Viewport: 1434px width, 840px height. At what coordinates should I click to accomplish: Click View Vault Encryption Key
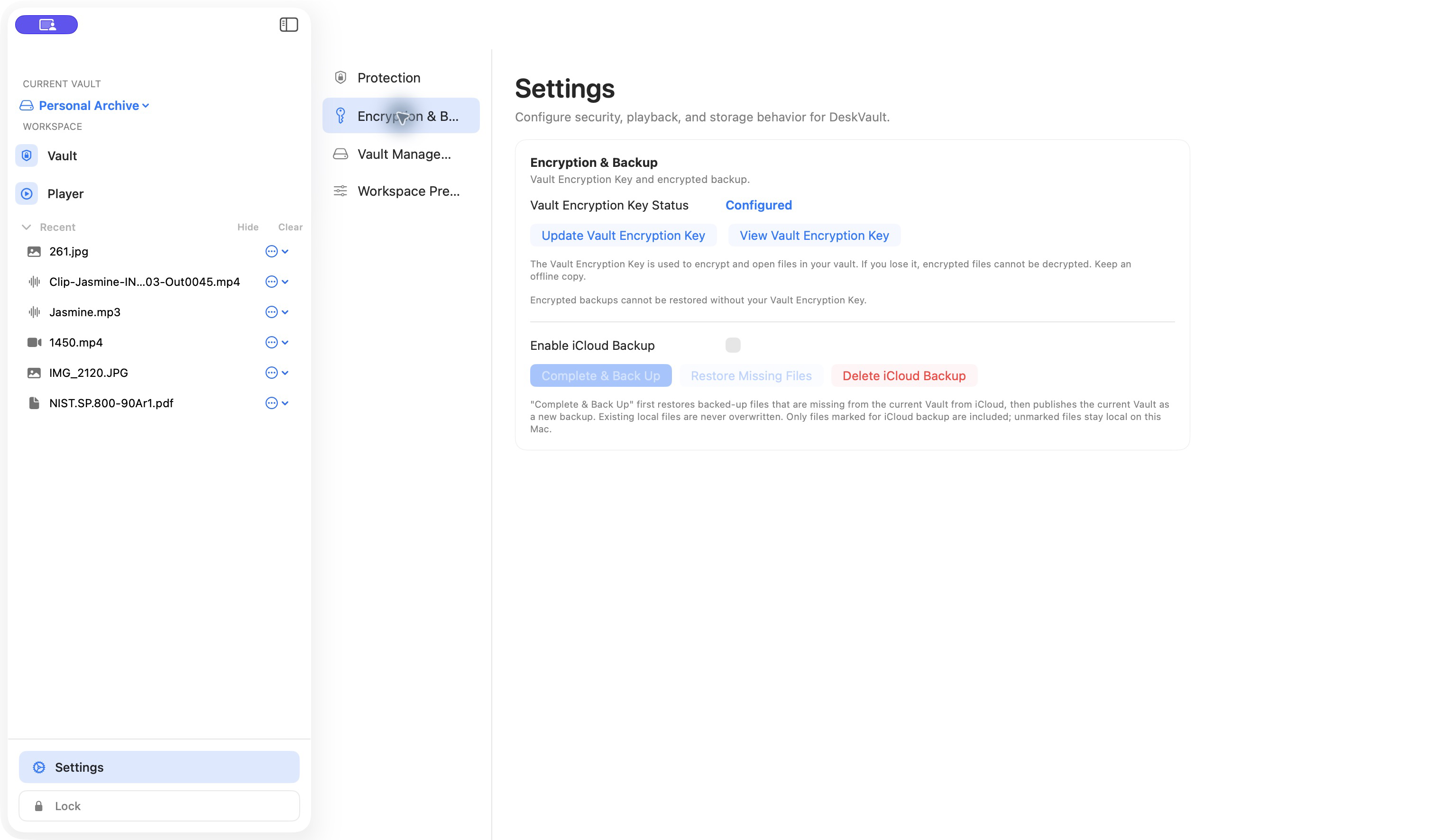[x=814, y=236]
